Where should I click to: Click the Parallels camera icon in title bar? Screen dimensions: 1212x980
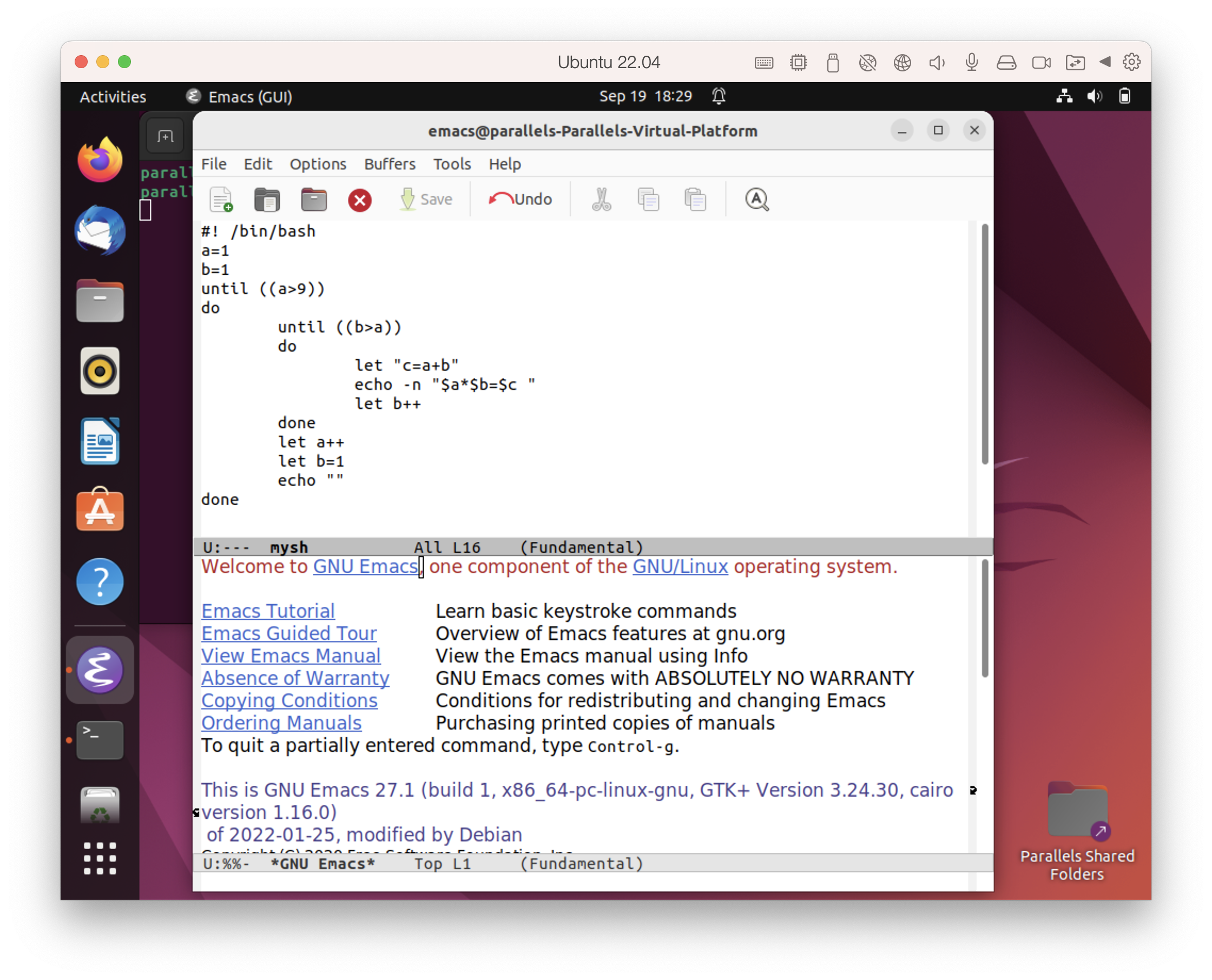1041,63
